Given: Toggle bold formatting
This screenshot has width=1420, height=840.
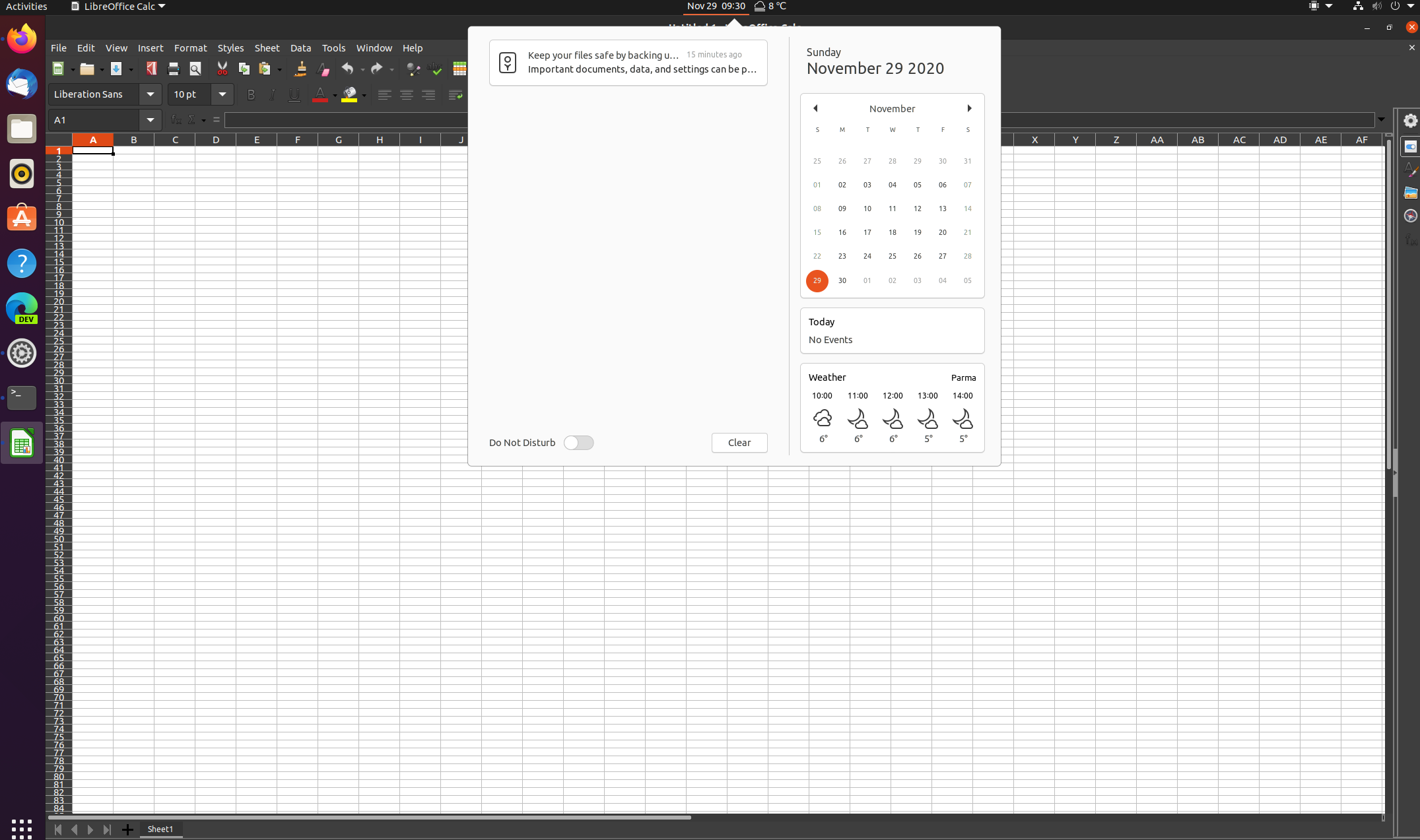Looking at the screenshot, I should click(250, 94).
